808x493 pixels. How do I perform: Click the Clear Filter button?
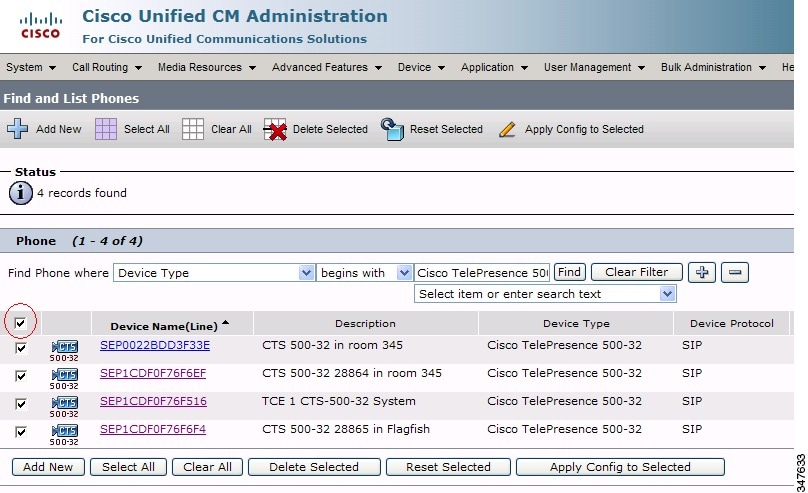tap(636, 272)
